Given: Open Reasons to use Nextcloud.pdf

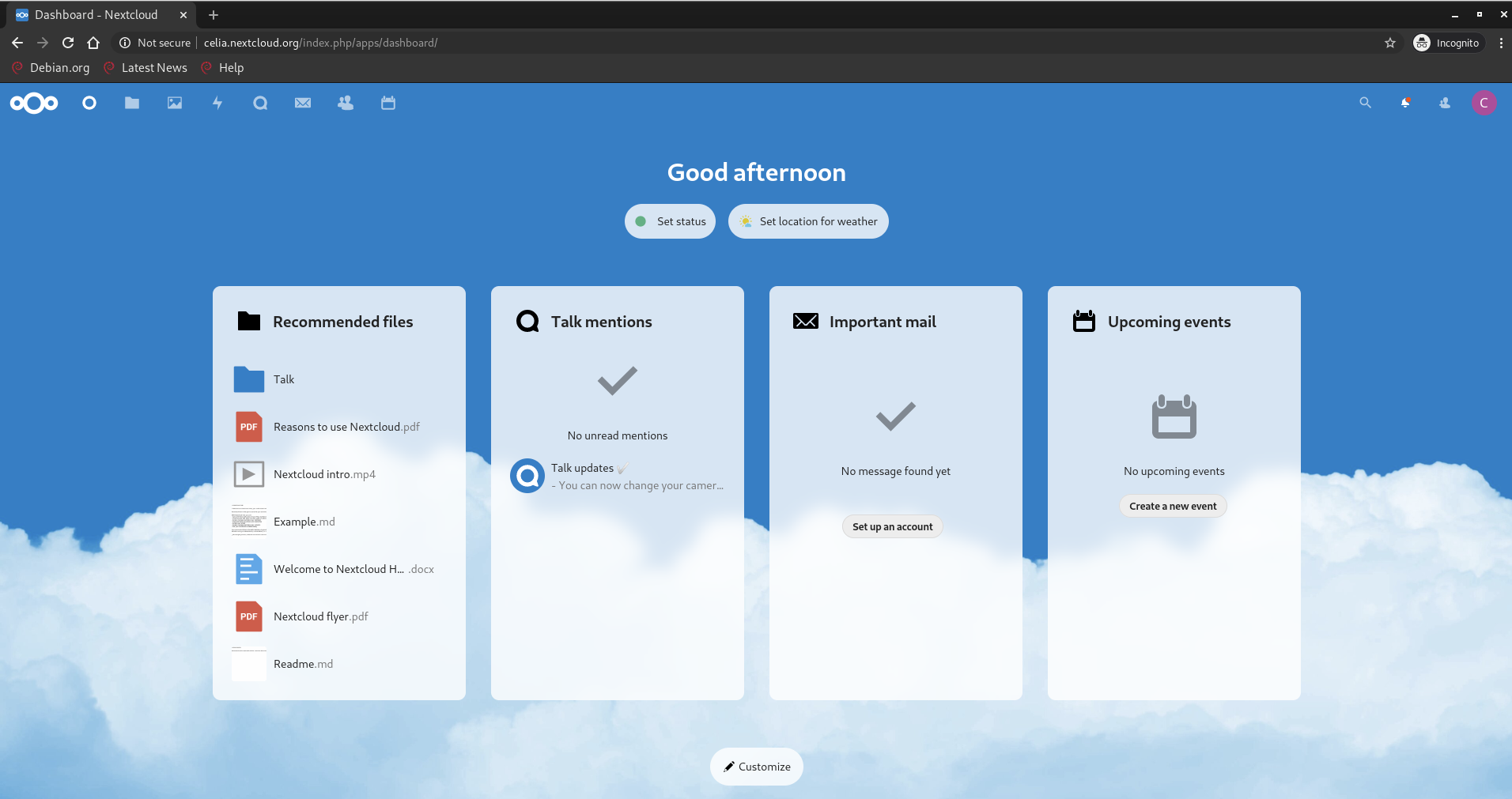Looking at the screenshot, I should [346, 427].
